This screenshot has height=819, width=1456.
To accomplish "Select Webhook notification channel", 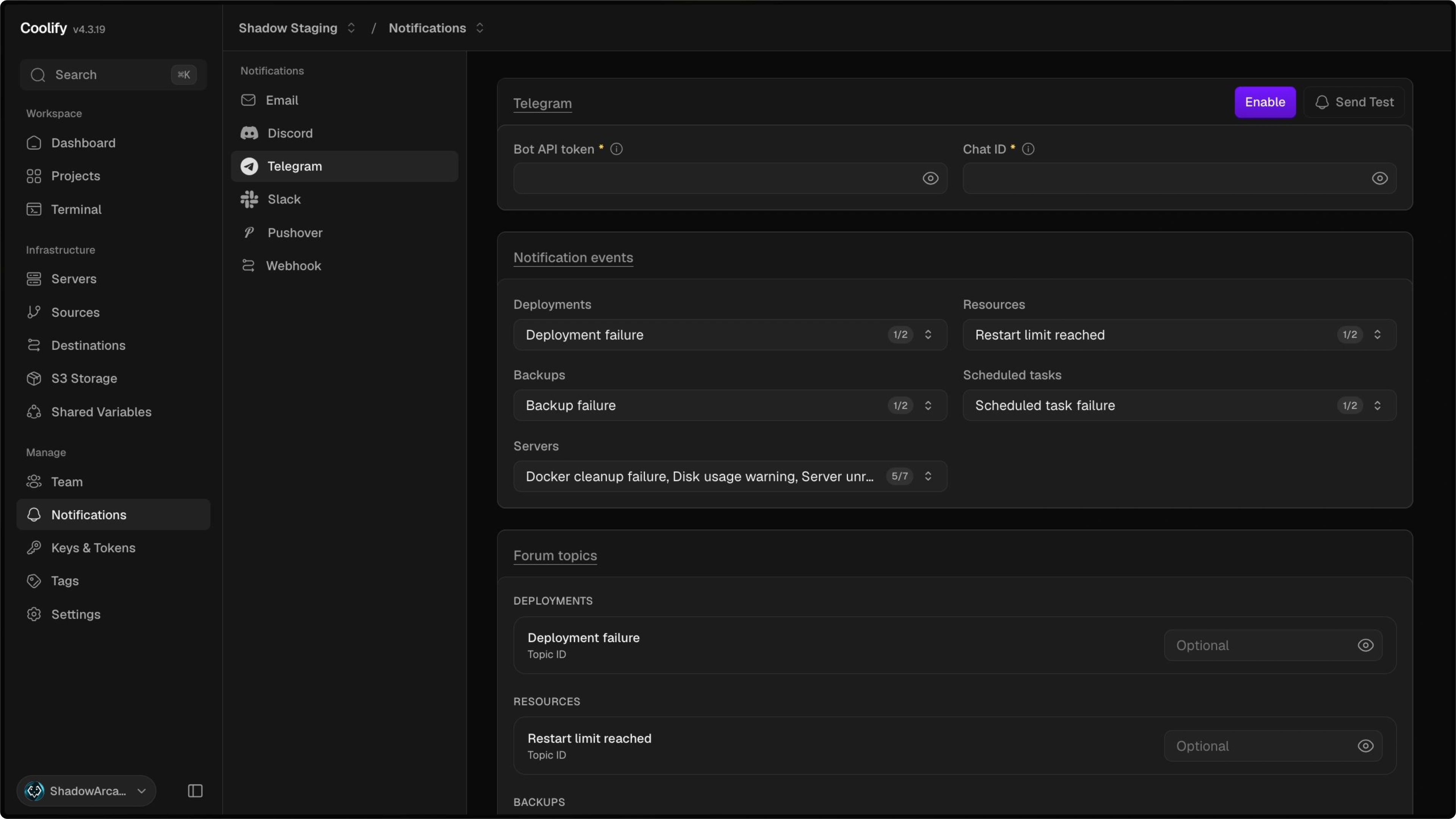I will tap(344, 266).
